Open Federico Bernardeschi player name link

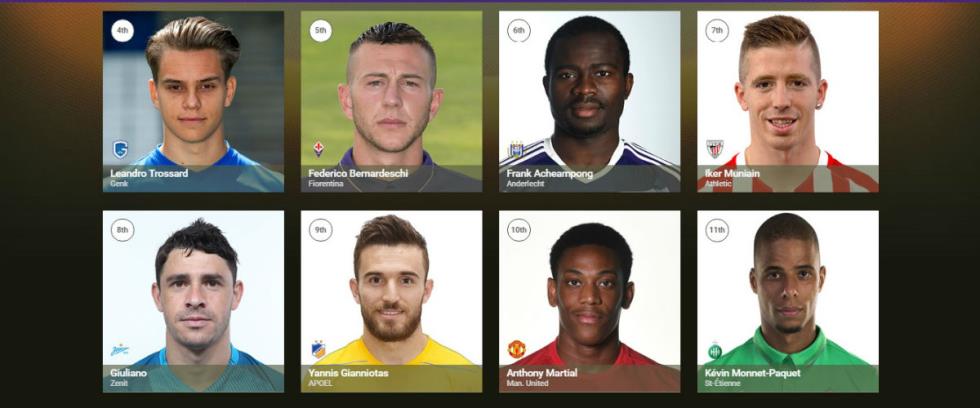point(358,174)
